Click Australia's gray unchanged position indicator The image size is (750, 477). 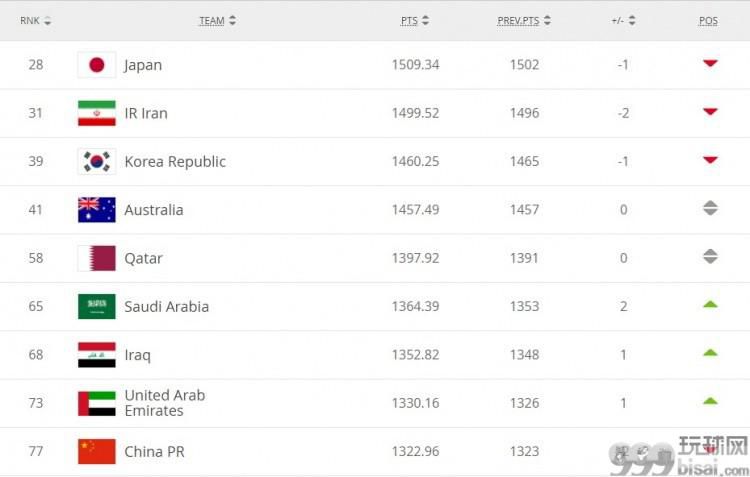(710, 208)
